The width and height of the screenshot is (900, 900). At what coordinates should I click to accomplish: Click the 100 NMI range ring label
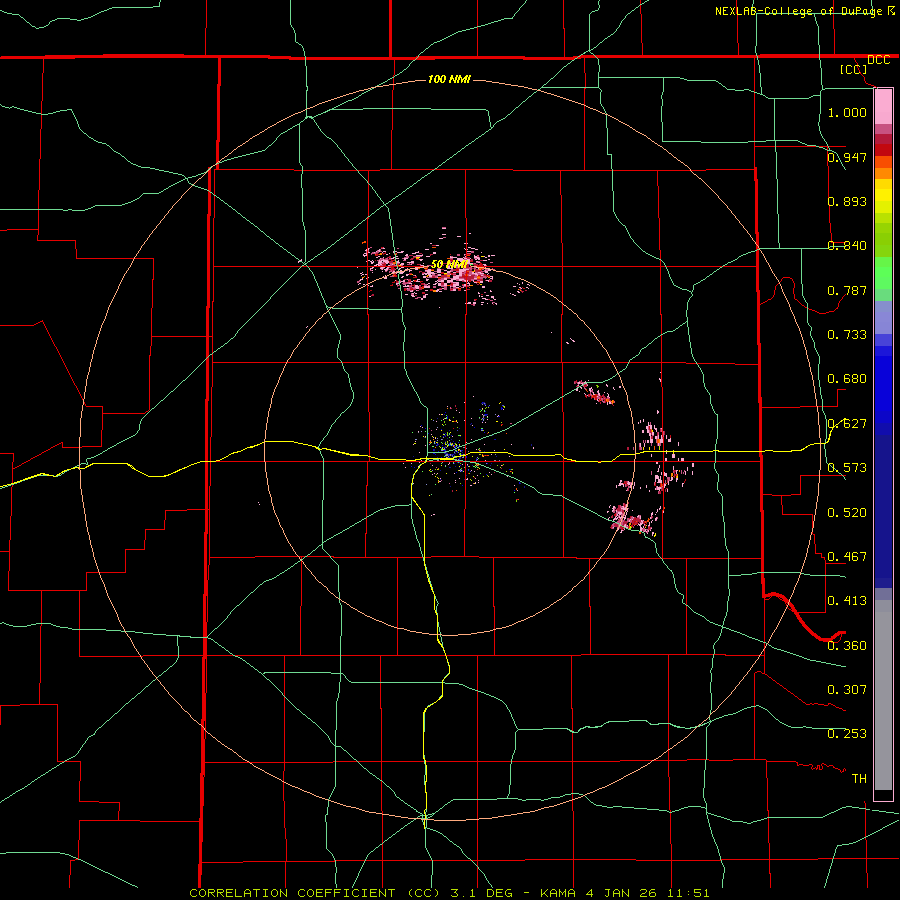pos(449,79)
